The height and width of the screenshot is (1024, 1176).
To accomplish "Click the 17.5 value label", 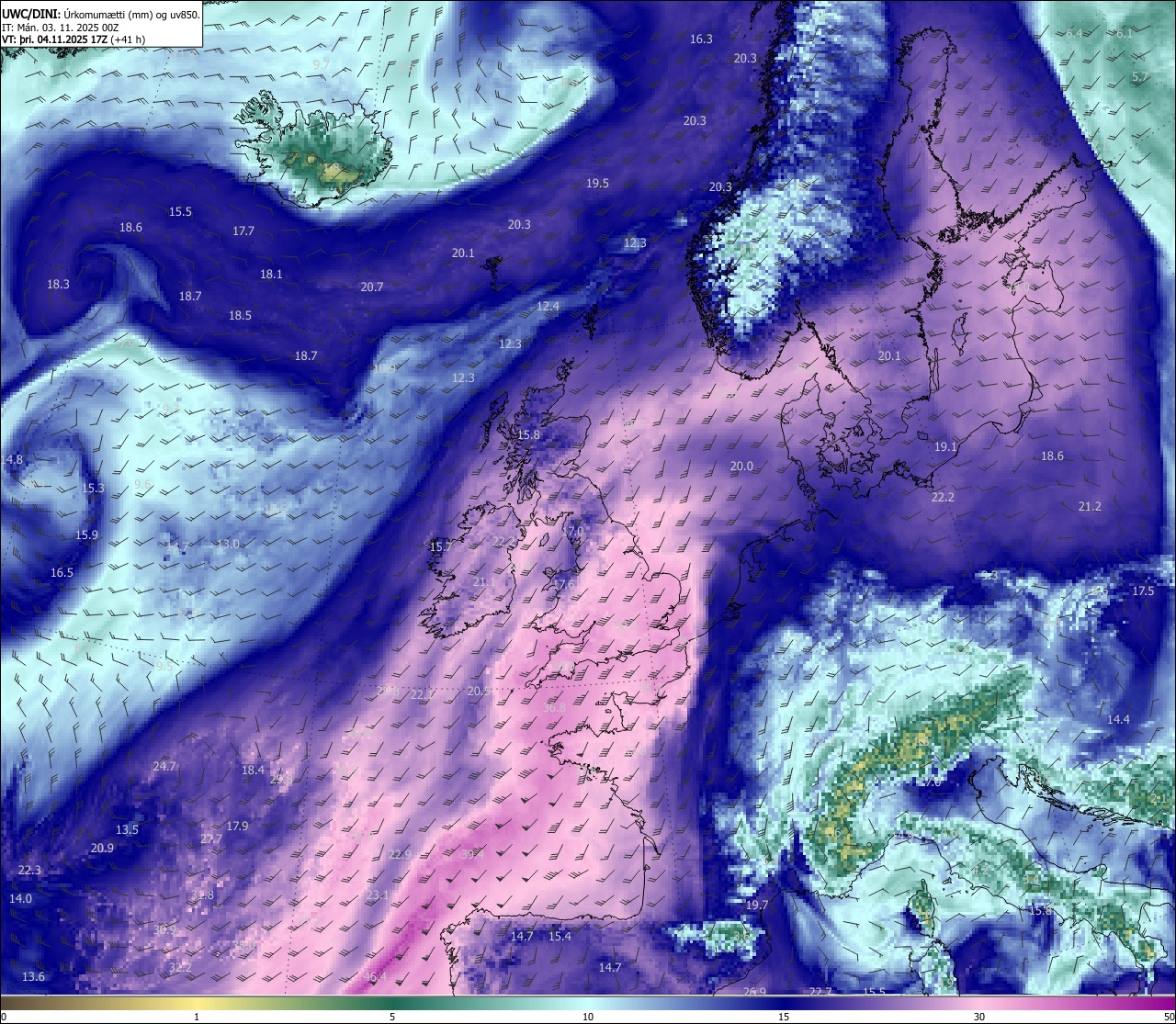I will tap(1143, 591).
